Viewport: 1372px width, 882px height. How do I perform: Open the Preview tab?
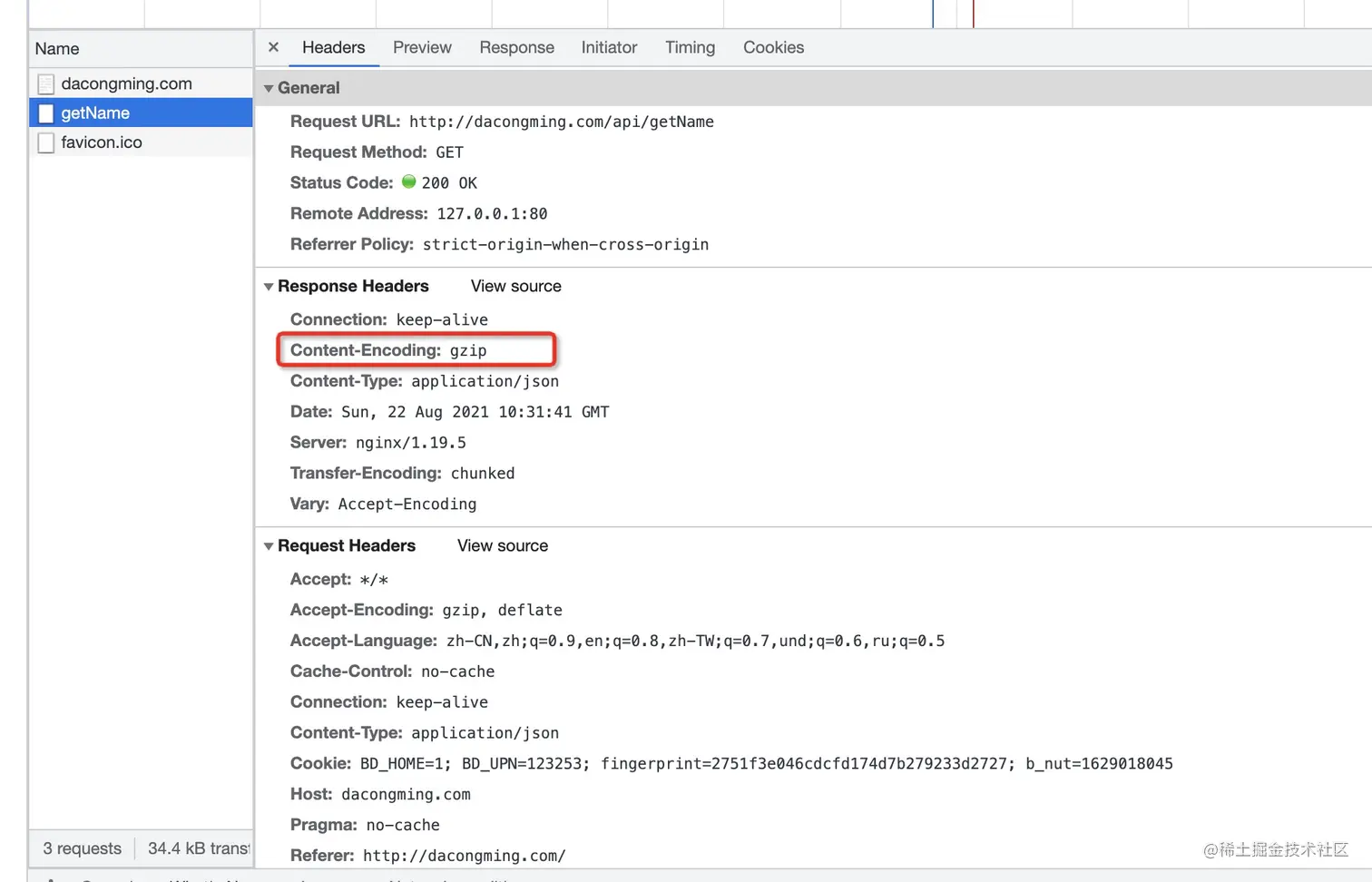click(422, 47)
